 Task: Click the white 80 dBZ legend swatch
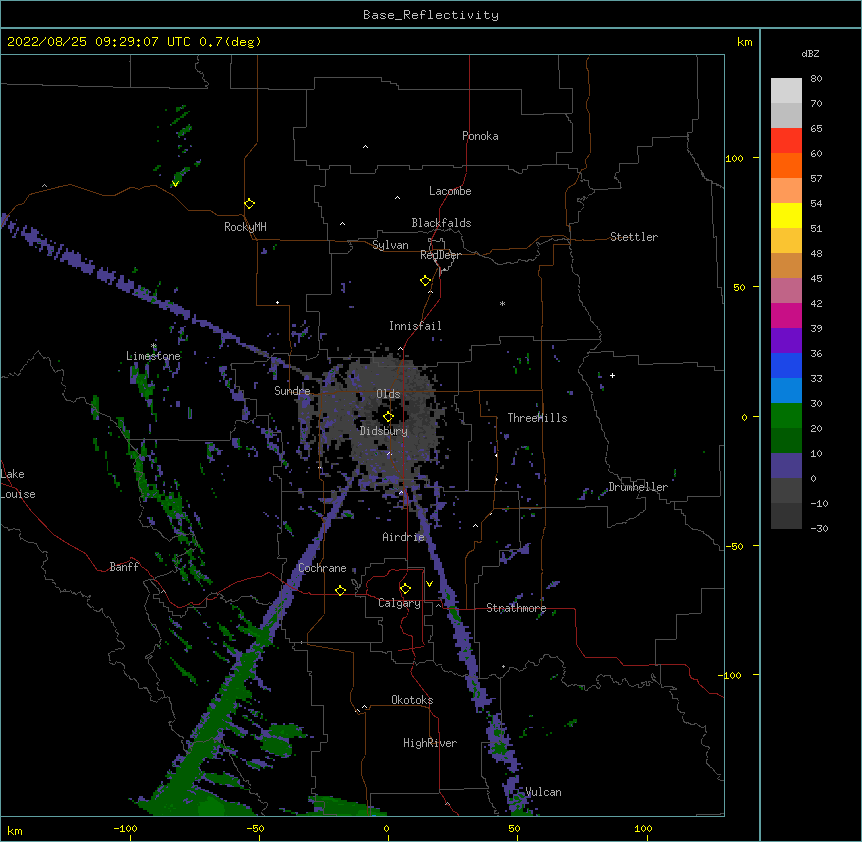786,91
